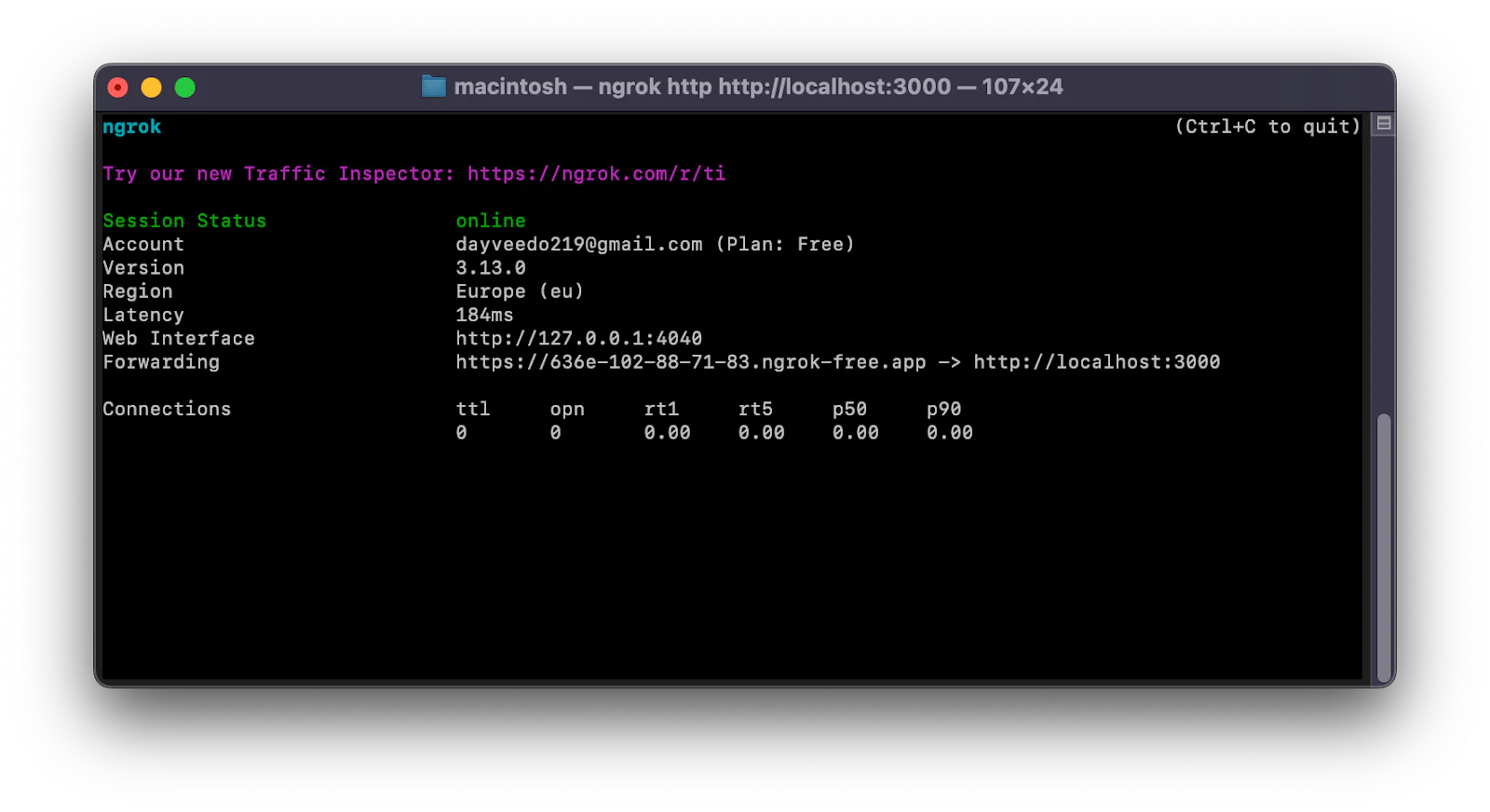
Task: Click the 0.00 value under p90
Action: pyautogui.click(x=949, y=433)
